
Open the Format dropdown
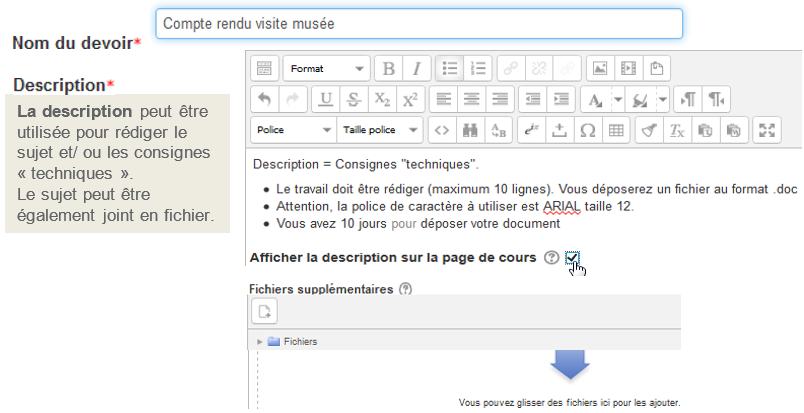326,69
